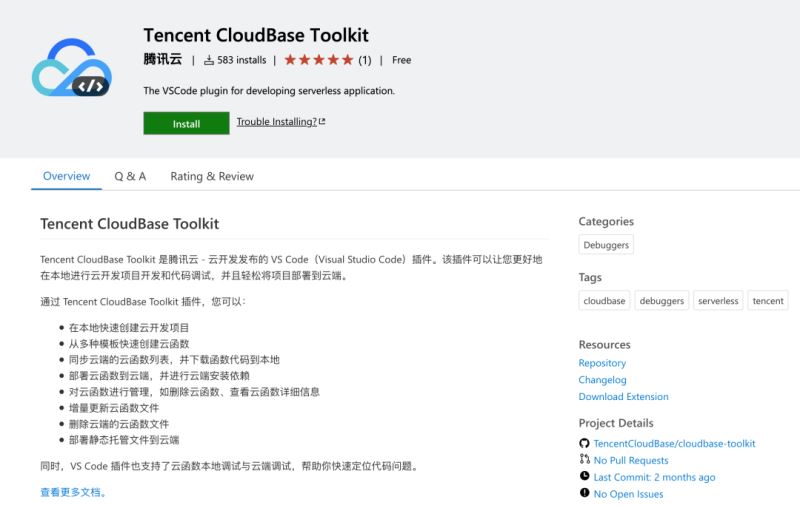This screenshot has height=505, width=800.
Task: Open the Trouble Installing link
Action: tap(276, 122)
